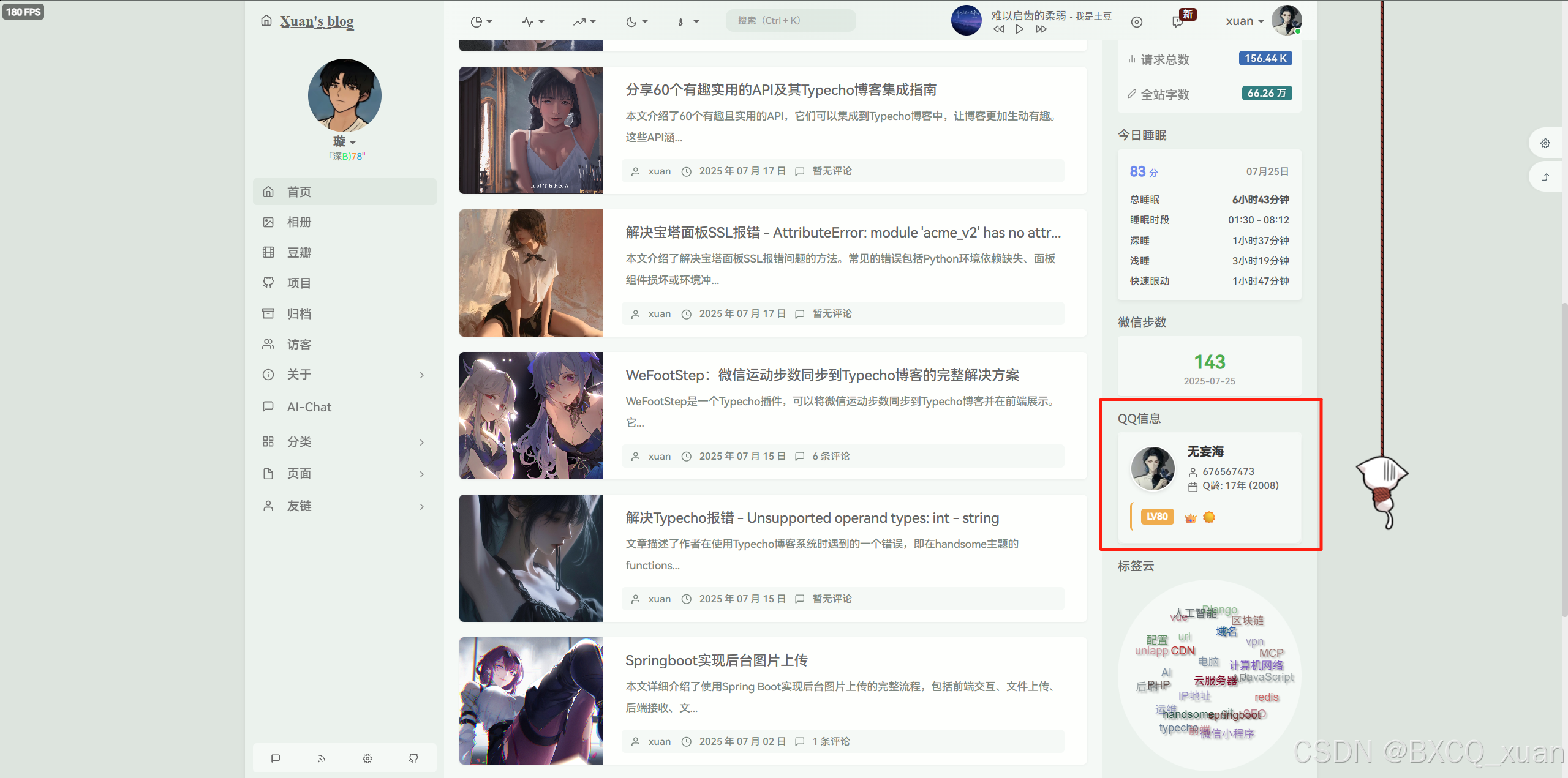Open the 解决Typecho报错 Unsupported operand types article
Image resolution: width=1568 pixels, height=778 pixels.
tap(812, 518)
